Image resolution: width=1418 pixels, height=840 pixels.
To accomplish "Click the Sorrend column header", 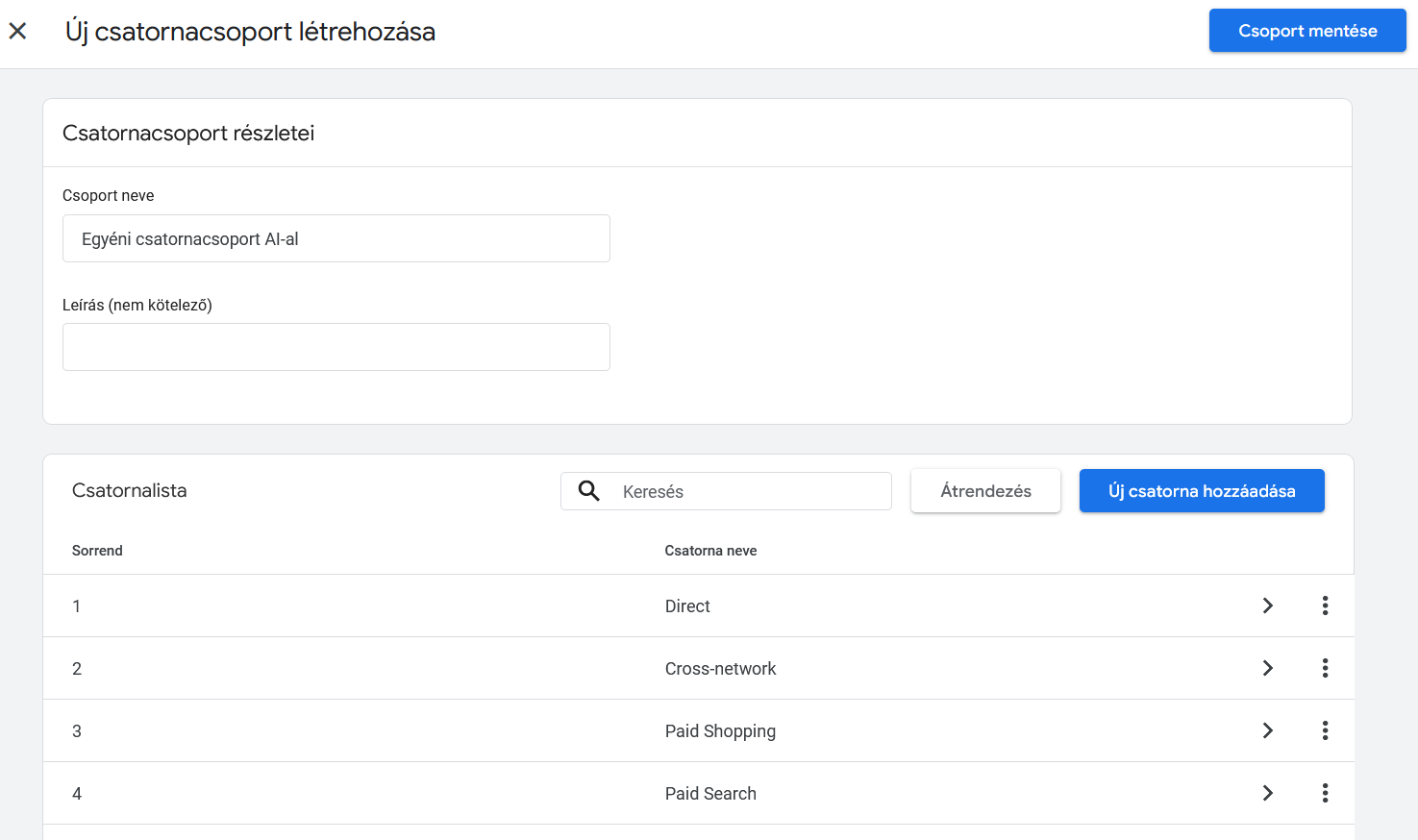I will click(x=97, y=551).
